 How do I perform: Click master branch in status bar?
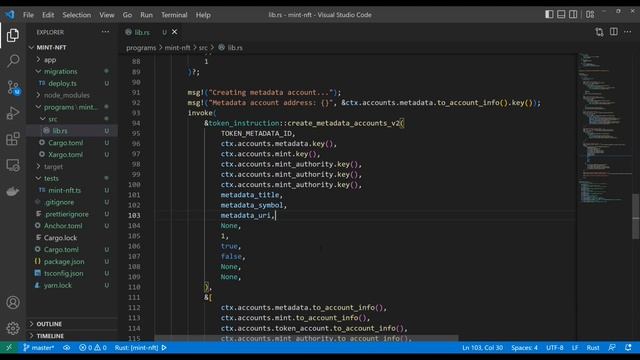39,348
